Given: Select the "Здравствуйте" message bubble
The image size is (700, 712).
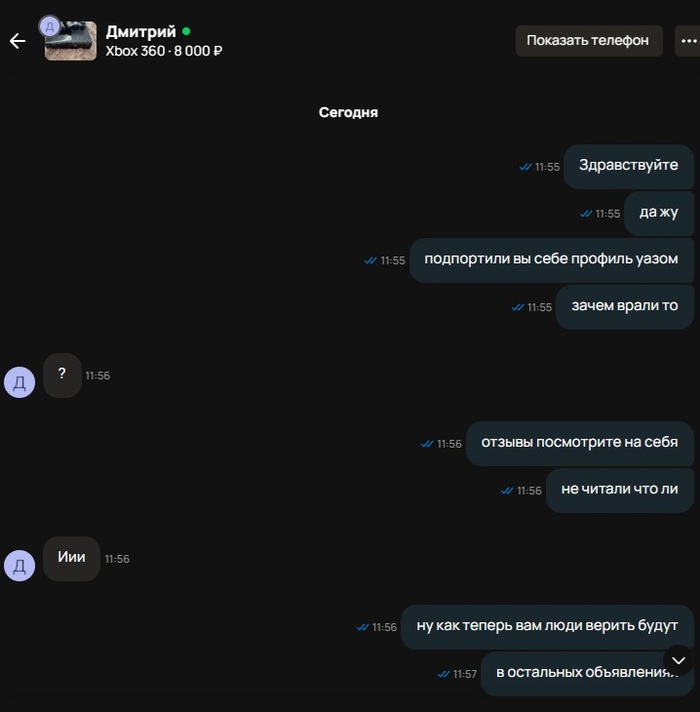Looking at the screenshot, I should click(x=628, y=166).
